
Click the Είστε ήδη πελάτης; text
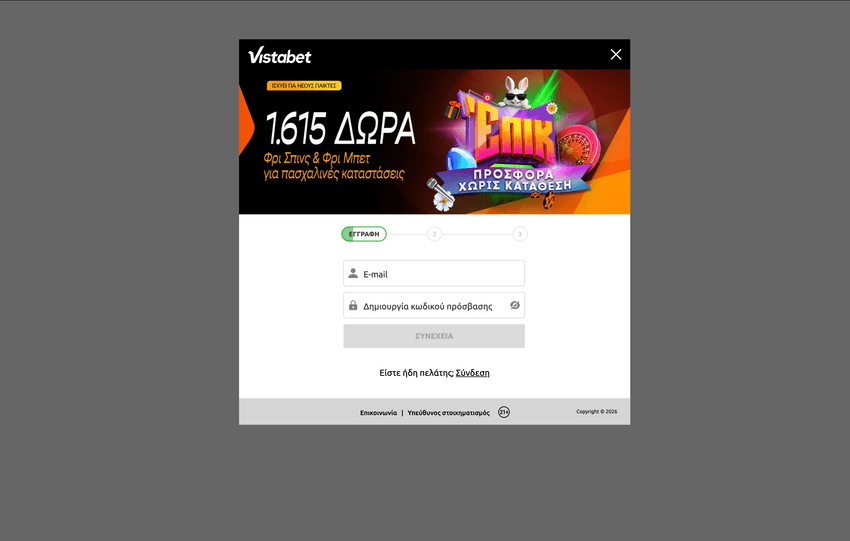click(x=416, y=373)
